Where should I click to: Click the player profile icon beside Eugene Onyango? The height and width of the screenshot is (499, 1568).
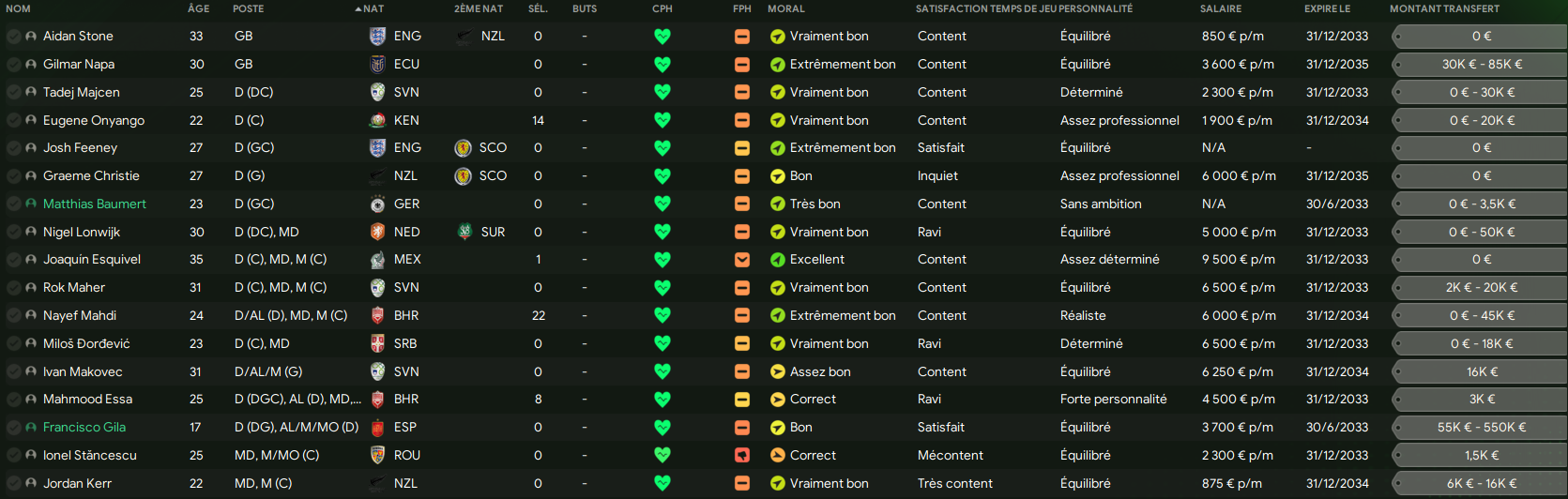[31, 121]
